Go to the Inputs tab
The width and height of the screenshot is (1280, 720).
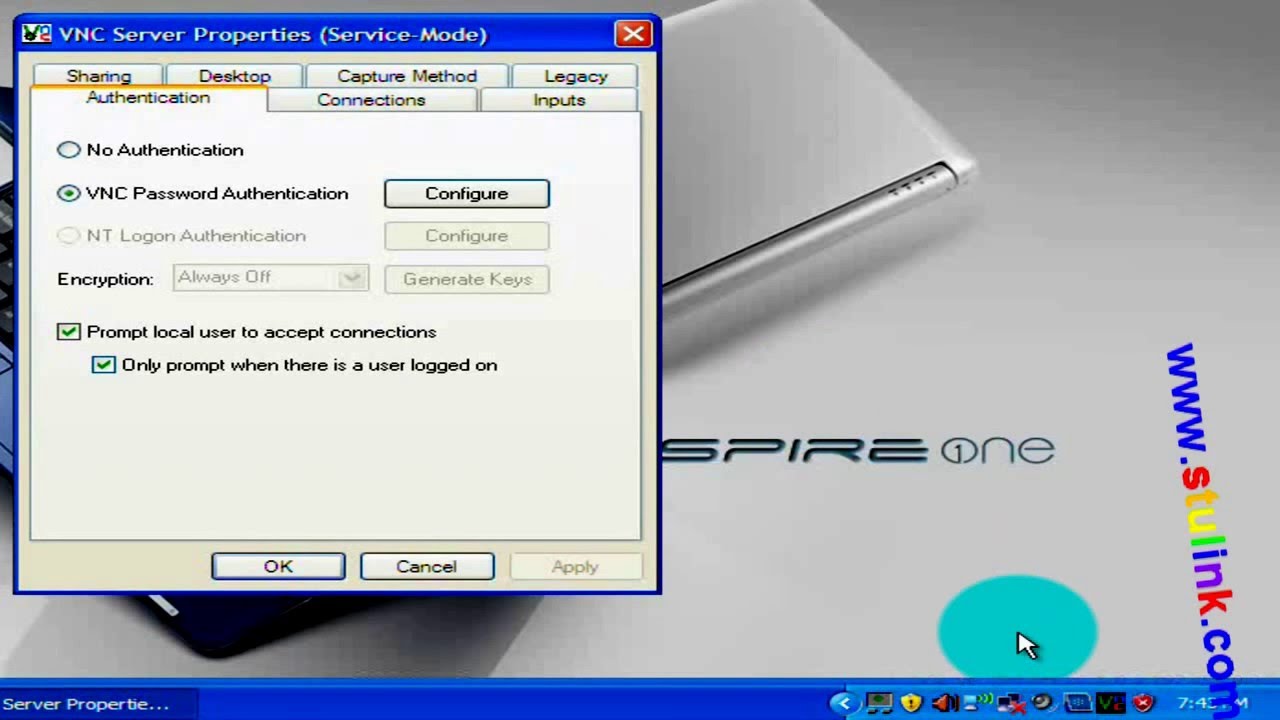pos(559,100)
